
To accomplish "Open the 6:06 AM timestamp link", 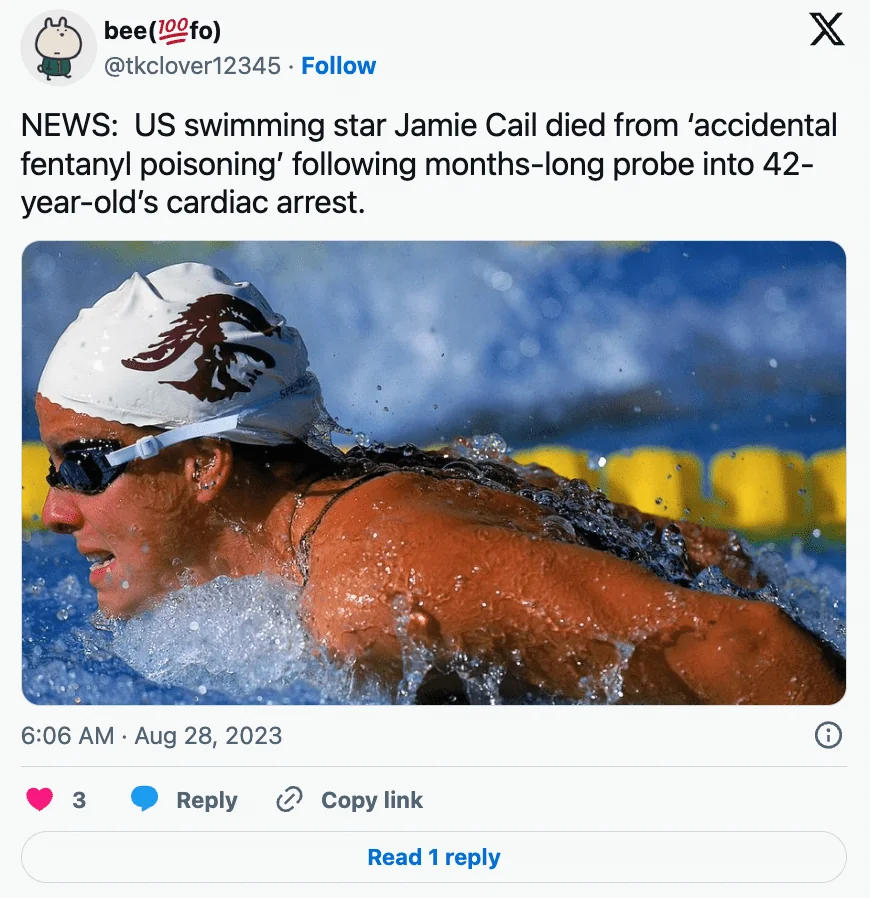I will click(x=67, y=736).
